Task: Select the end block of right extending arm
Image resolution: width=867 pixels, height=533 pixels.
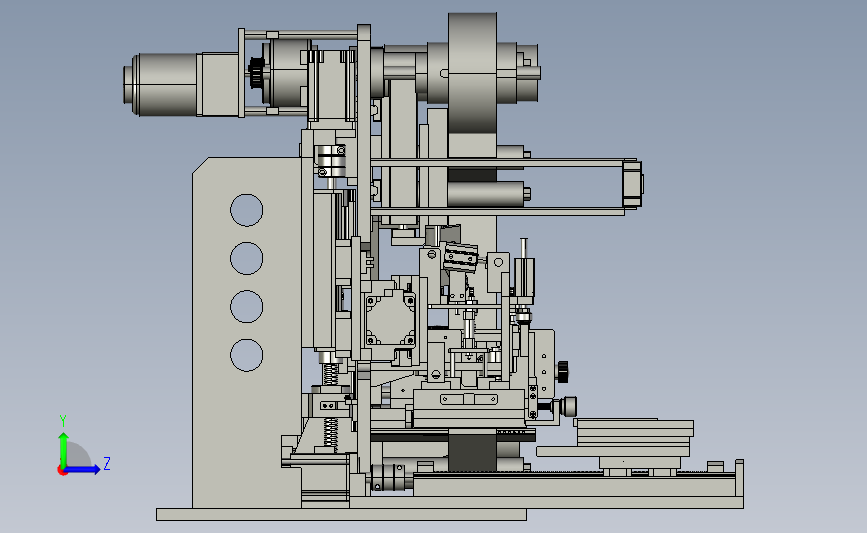Action: 633,184
